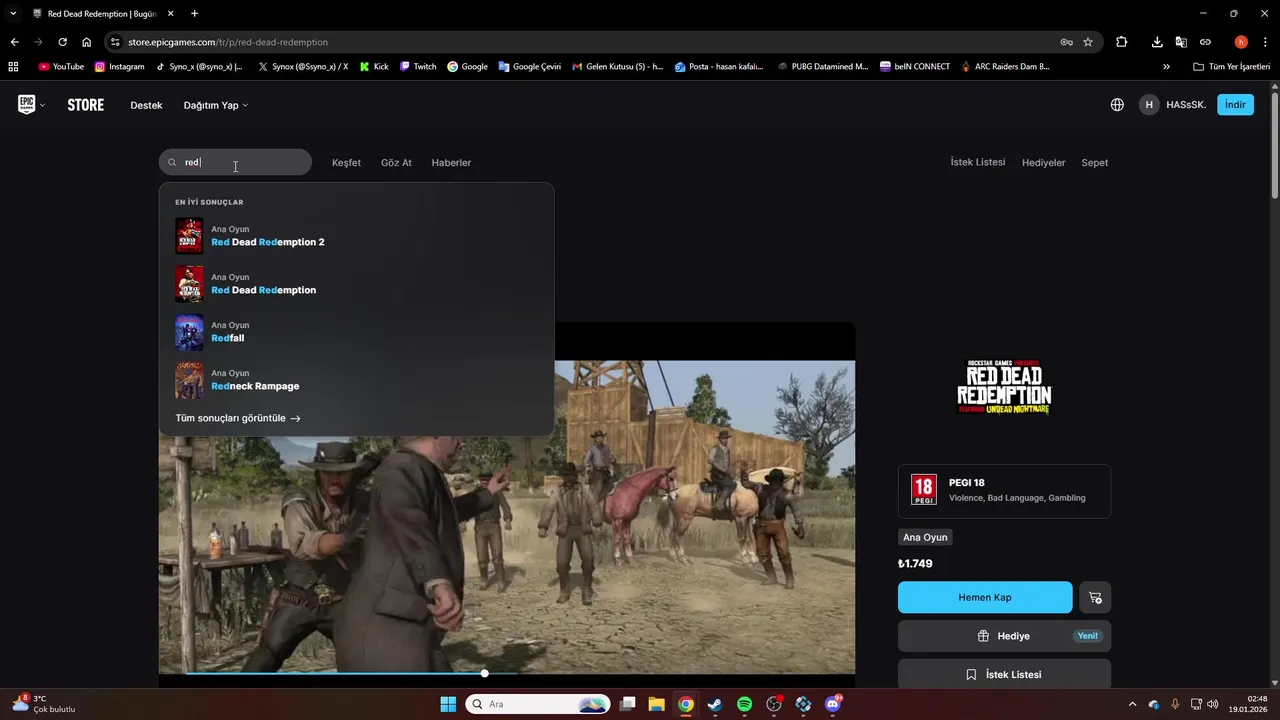Select the Red Dead Redemption 2 search result
Screen dimensions: 1280x720
(356, 236)
